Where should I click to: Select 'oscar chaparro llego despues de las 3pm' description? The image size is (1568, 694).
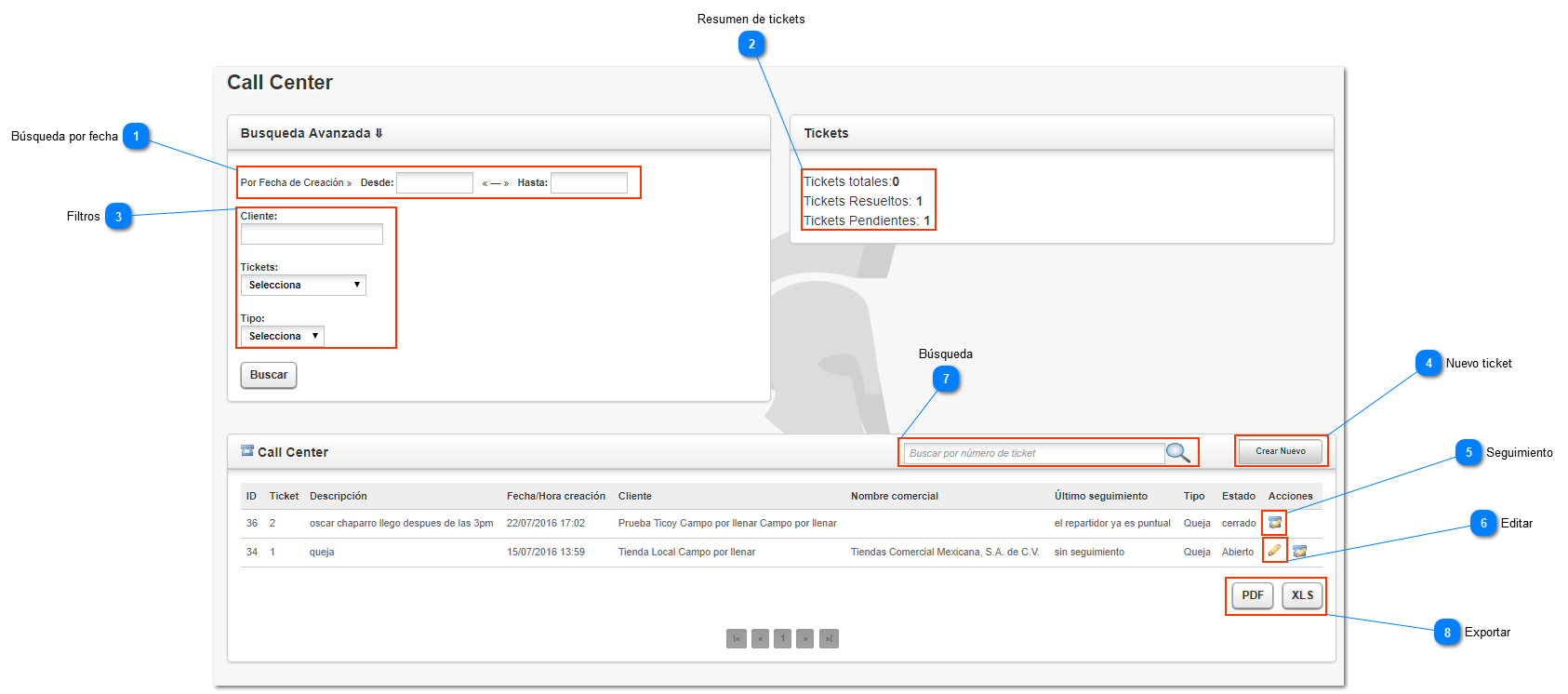[402, 523]
